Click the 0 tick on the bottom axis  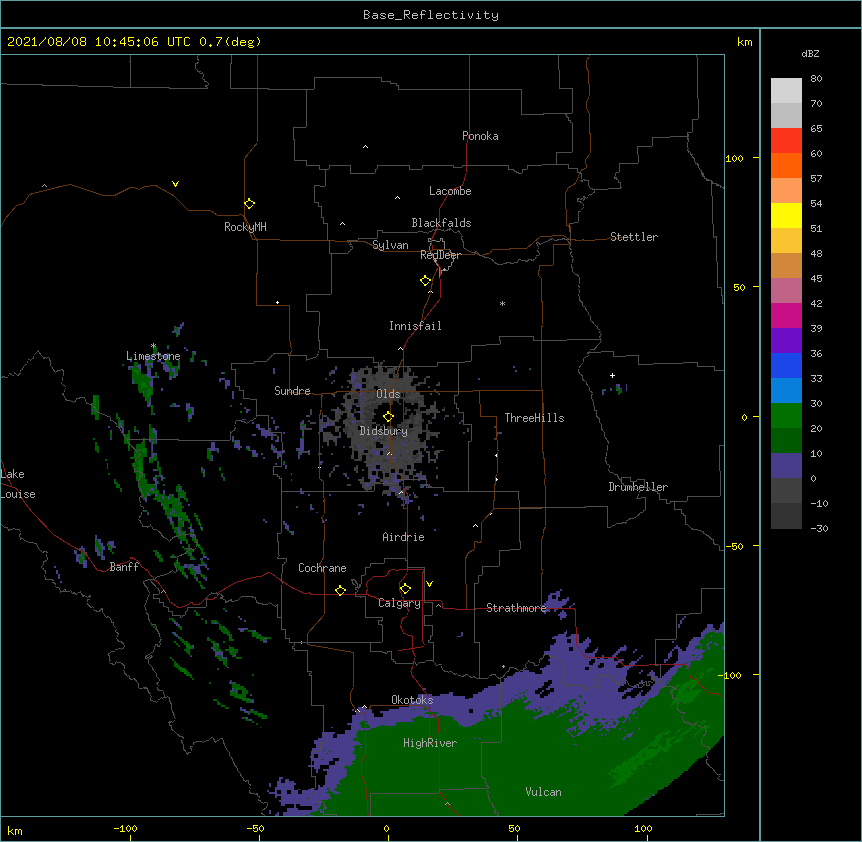click(x=386, y=828)
